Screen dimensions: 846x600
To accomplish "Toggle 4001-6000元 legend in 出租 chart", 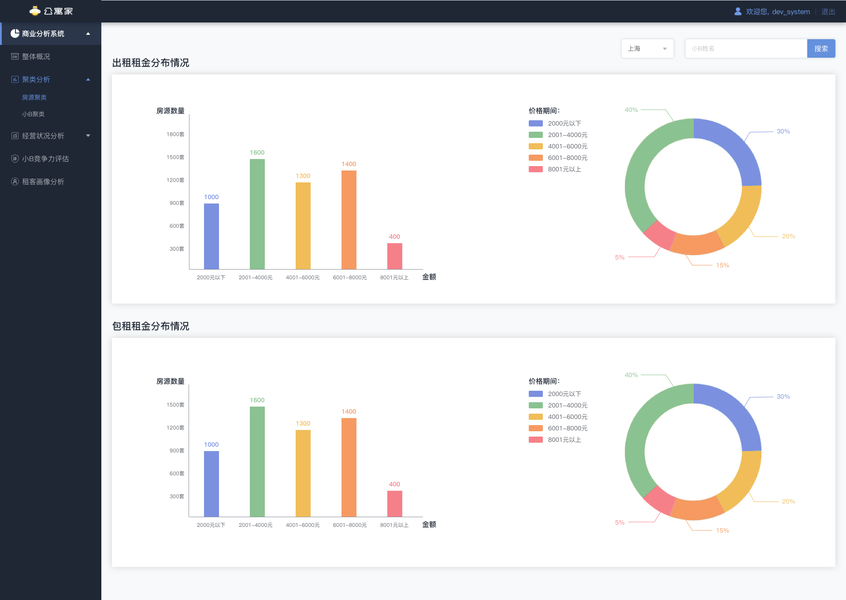I will [558, 146].
